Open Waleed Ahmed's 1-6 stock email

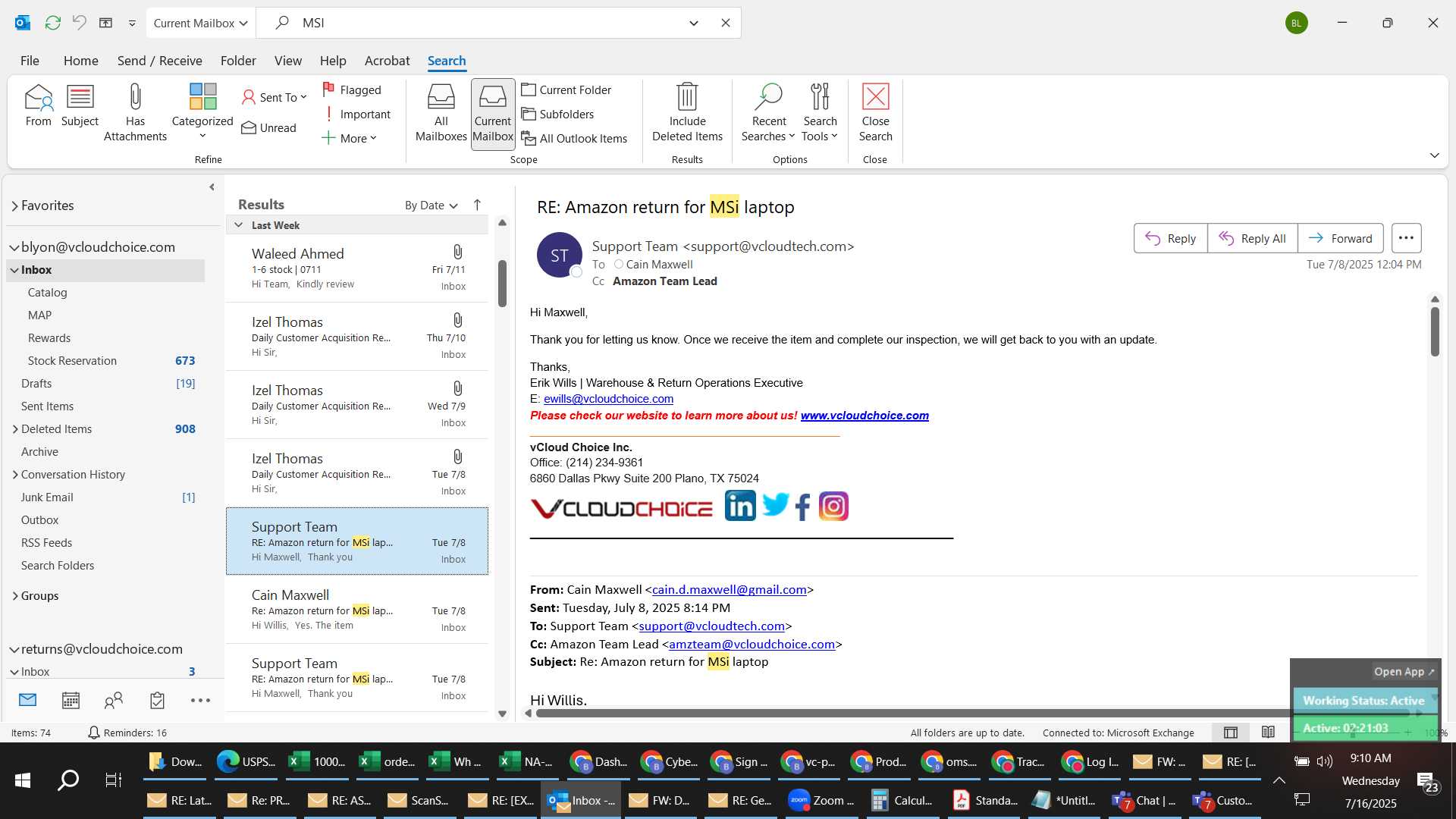pos(357,268)
